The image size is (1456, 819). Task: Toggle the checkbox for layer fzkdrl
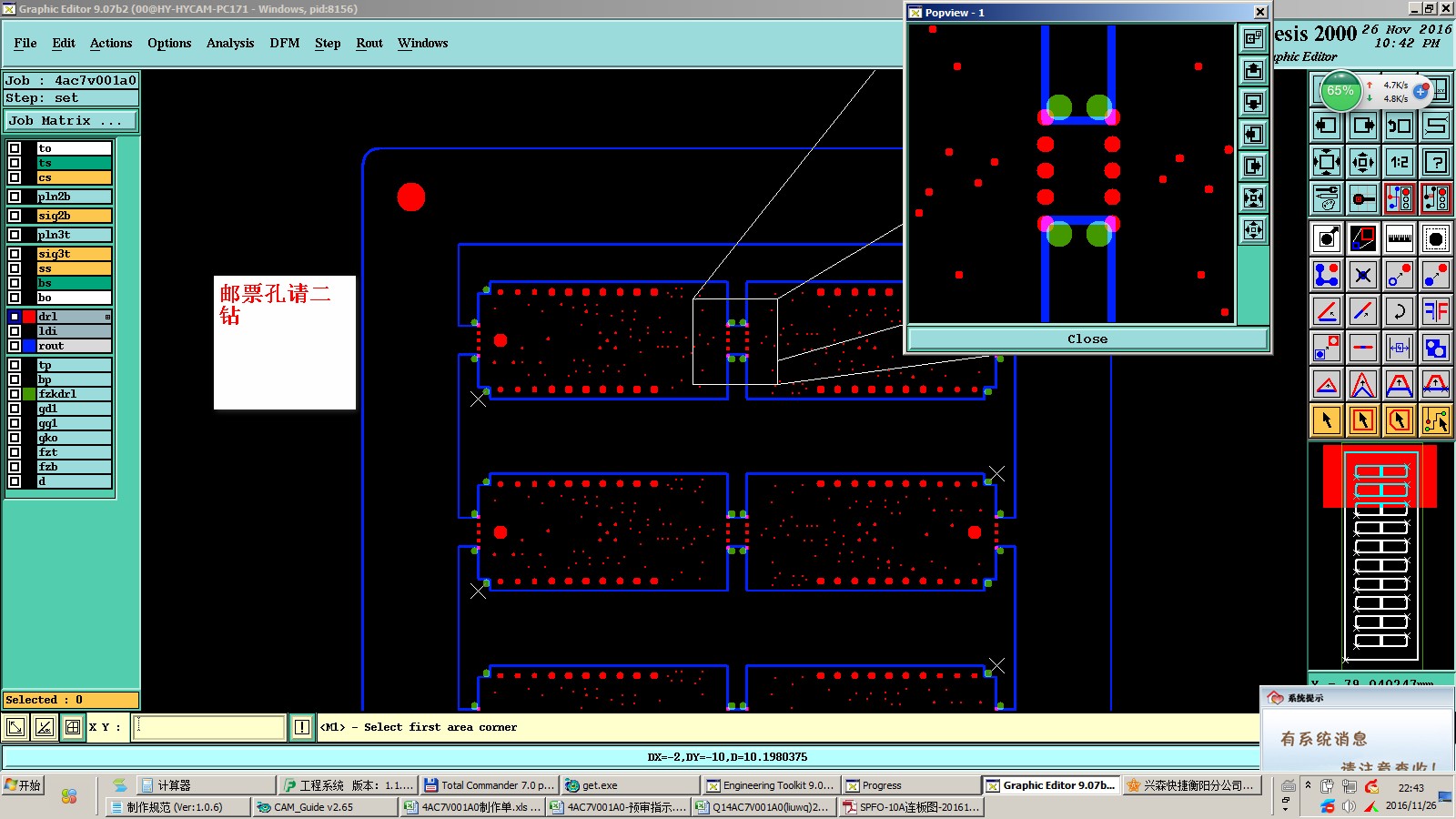(15, 394)
